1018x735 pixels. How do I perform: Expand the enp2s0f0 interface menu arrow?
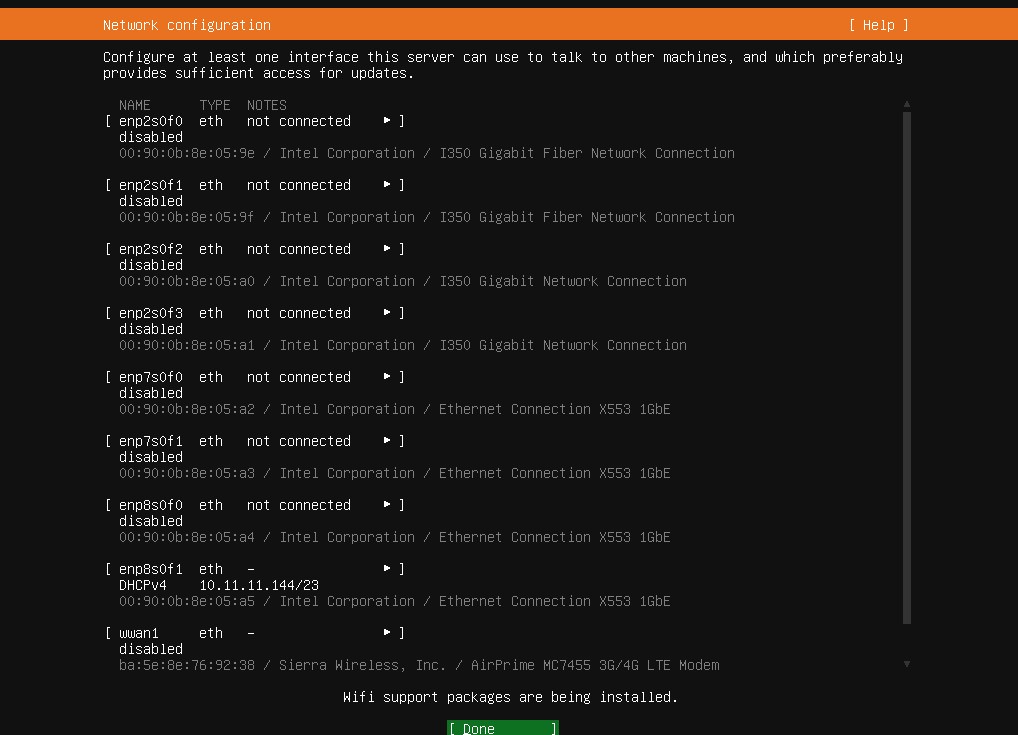(x=387, y=121)
